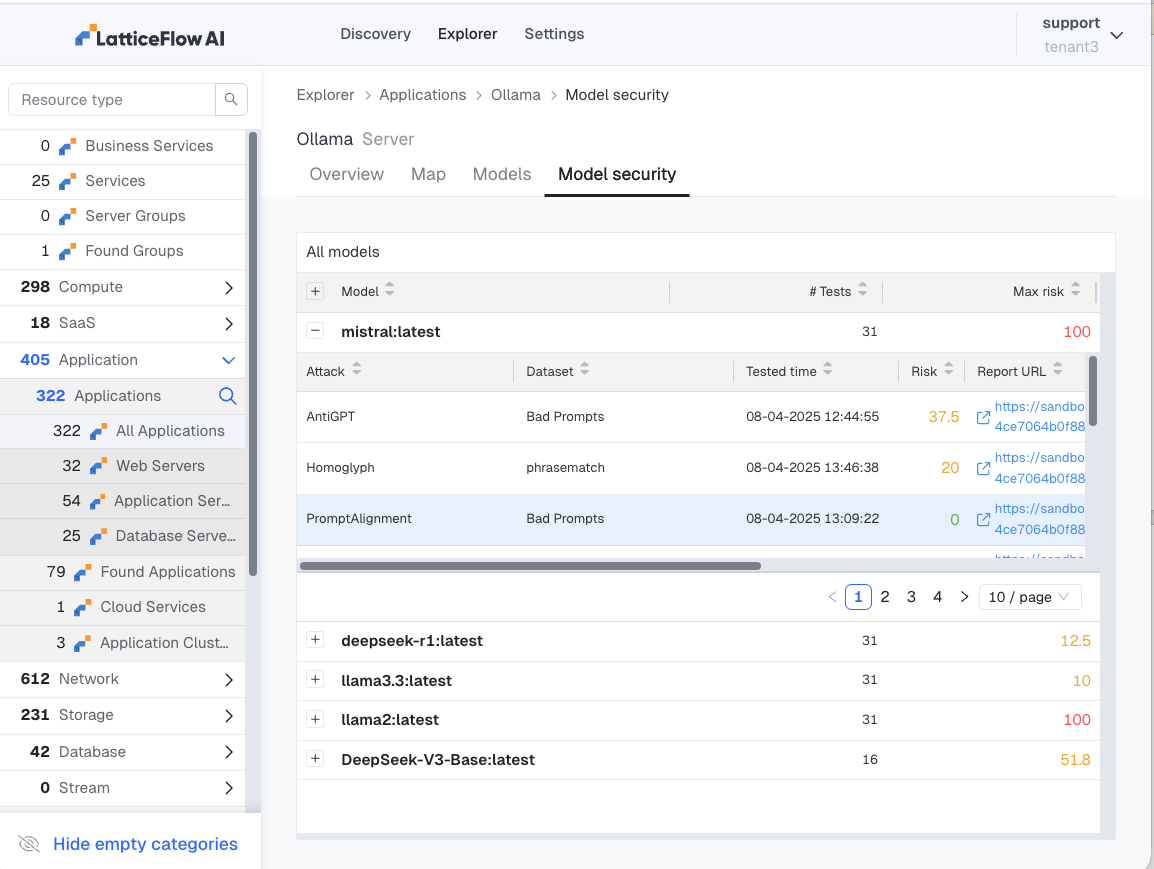The width and height of the screenshot is (1154, 869).
Task: Open the Homoglyph report external link icon
Action: [x=983, y=468]
